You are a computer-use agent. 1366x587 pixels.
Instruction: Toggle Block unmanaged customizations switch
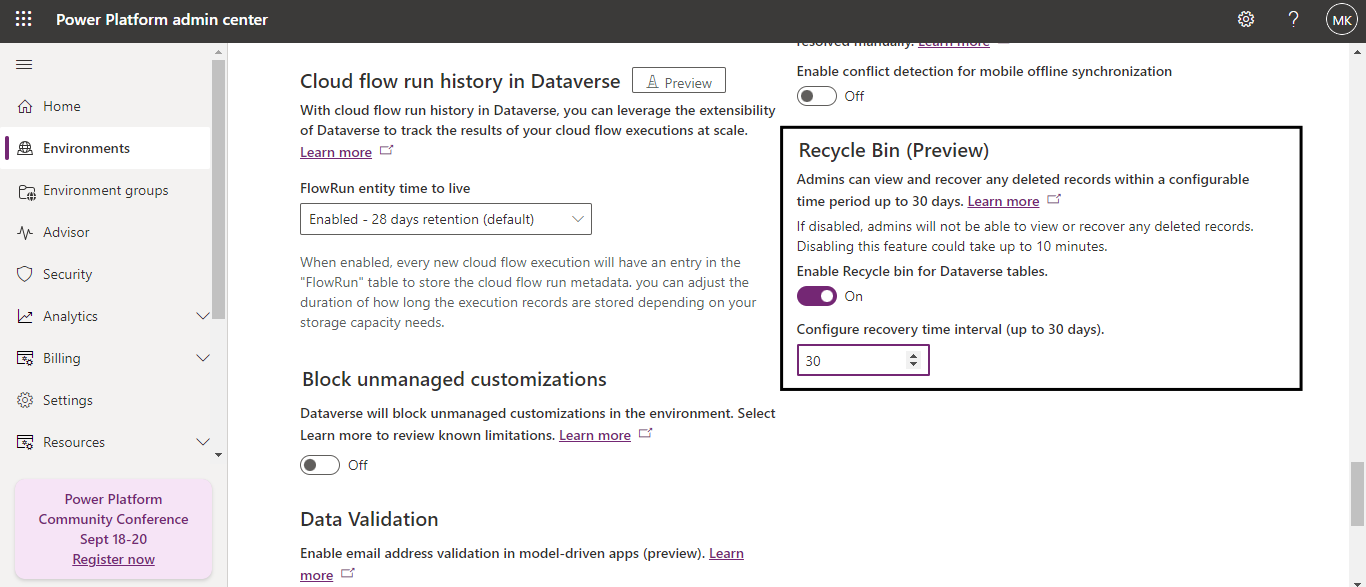[320, 465]
